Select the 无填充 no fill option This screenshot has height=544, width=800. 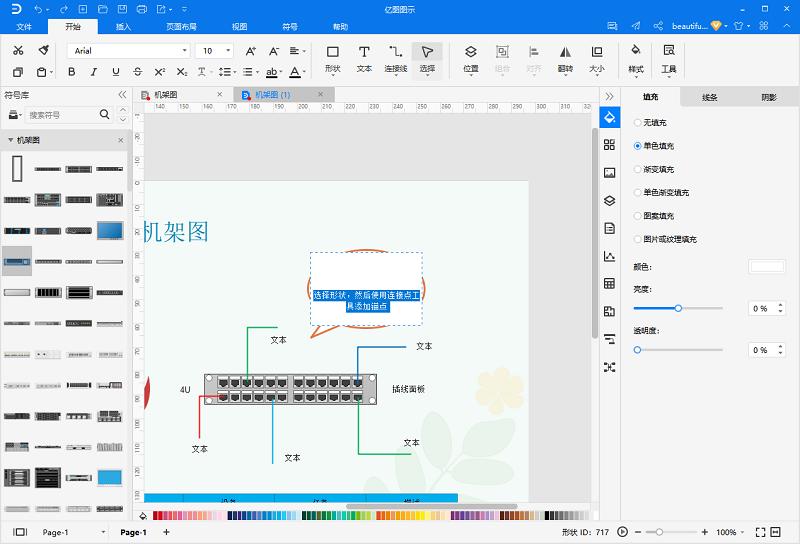(638, 122)
